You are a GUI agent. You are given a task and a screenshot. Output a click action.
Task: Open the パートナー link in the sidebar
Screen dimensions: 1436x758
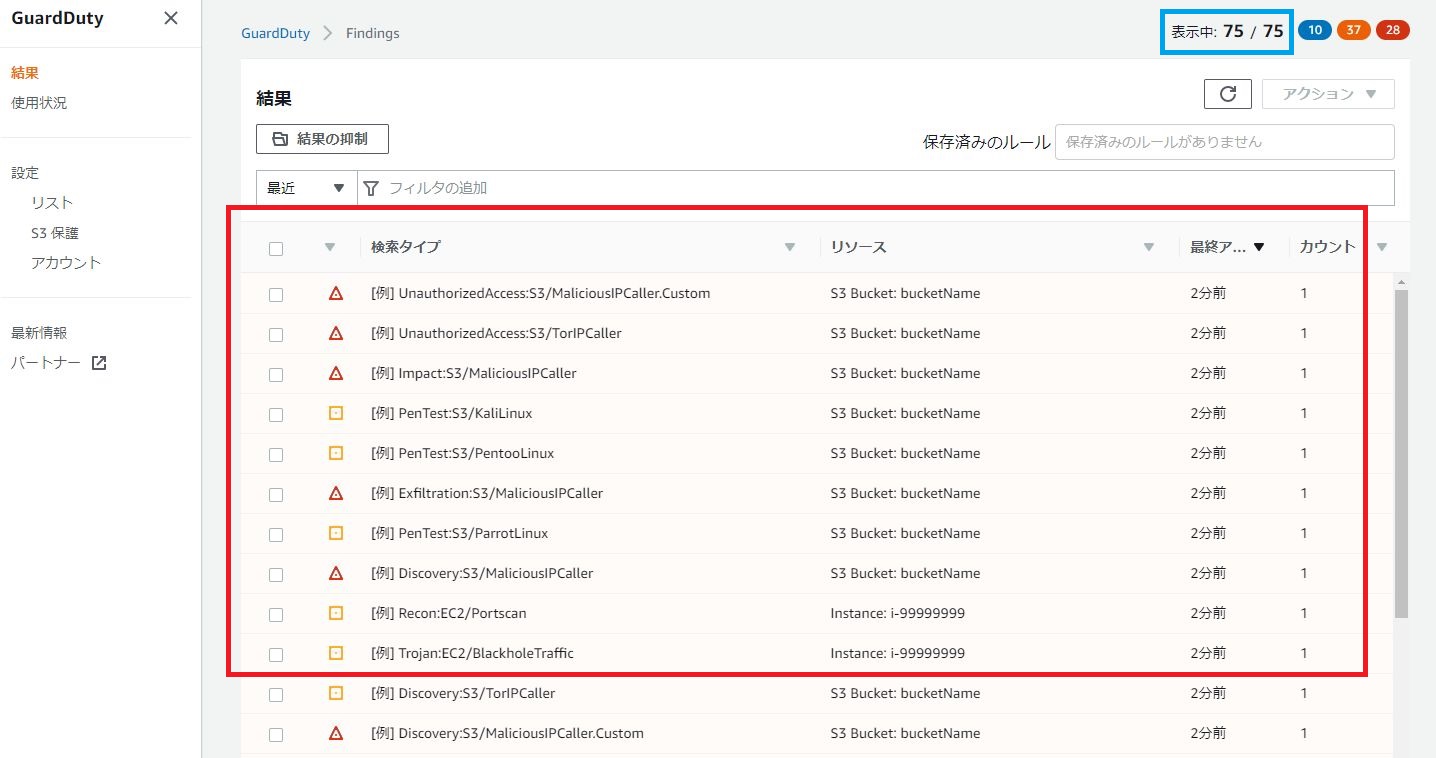[46, 363]
